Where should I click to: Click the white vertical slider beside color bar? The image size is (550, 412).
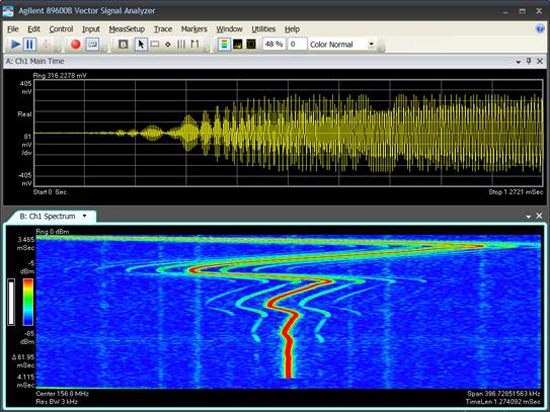pos(11,302)
